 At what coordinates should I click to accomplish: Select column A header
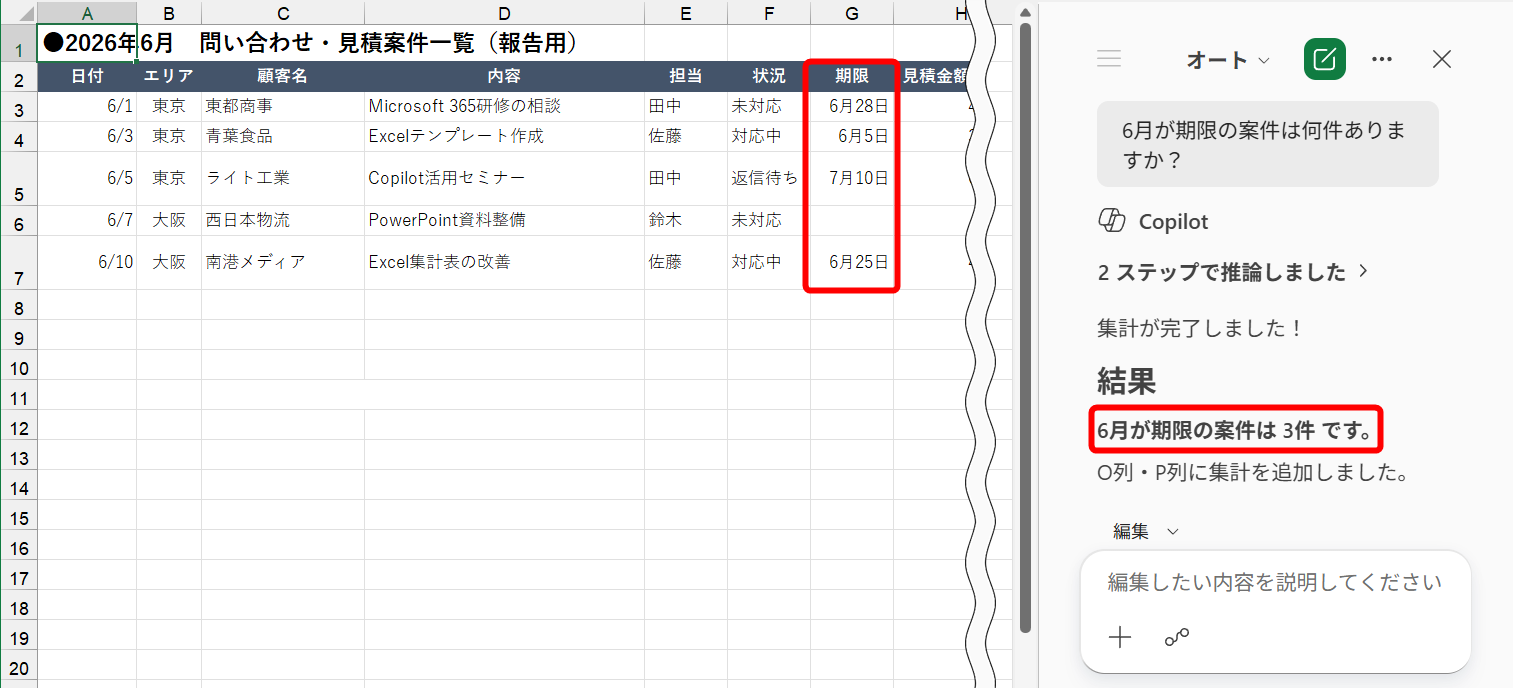87,12
